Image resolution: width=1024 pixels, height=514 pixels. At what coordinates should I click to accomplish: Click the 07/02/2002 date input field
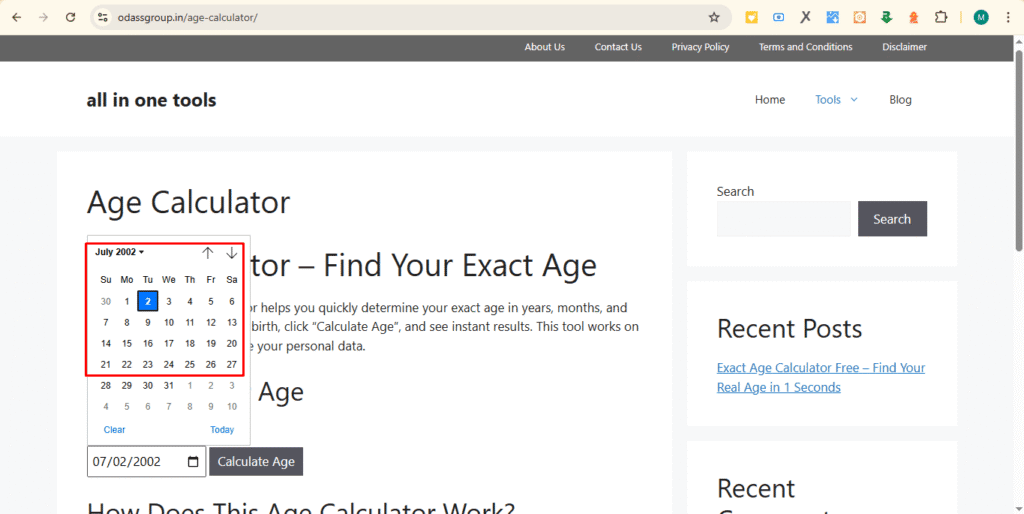(146, 462)
